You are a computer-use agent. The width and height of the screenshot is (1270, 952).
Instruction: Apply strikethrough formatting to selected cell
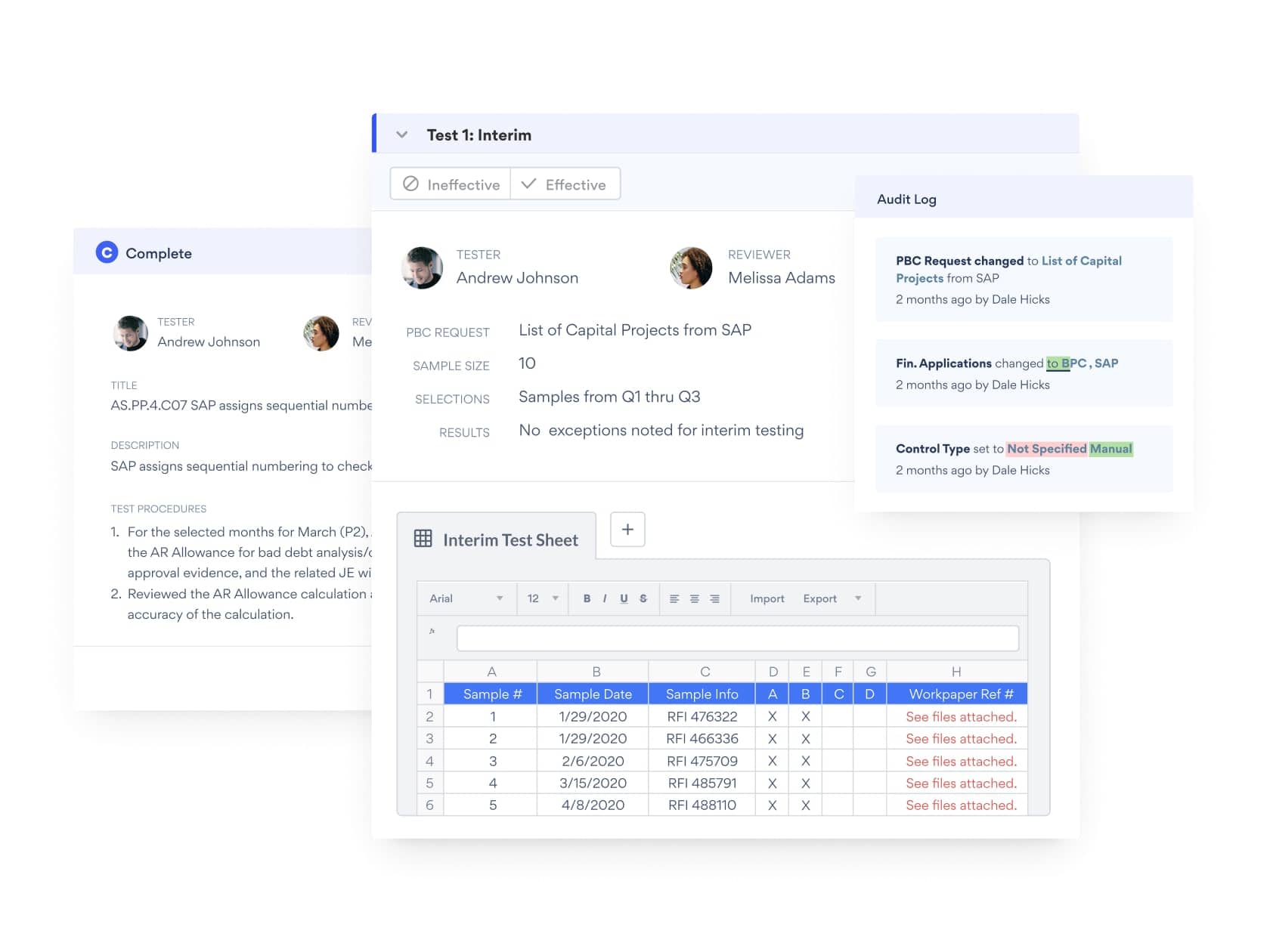(643, 598)
